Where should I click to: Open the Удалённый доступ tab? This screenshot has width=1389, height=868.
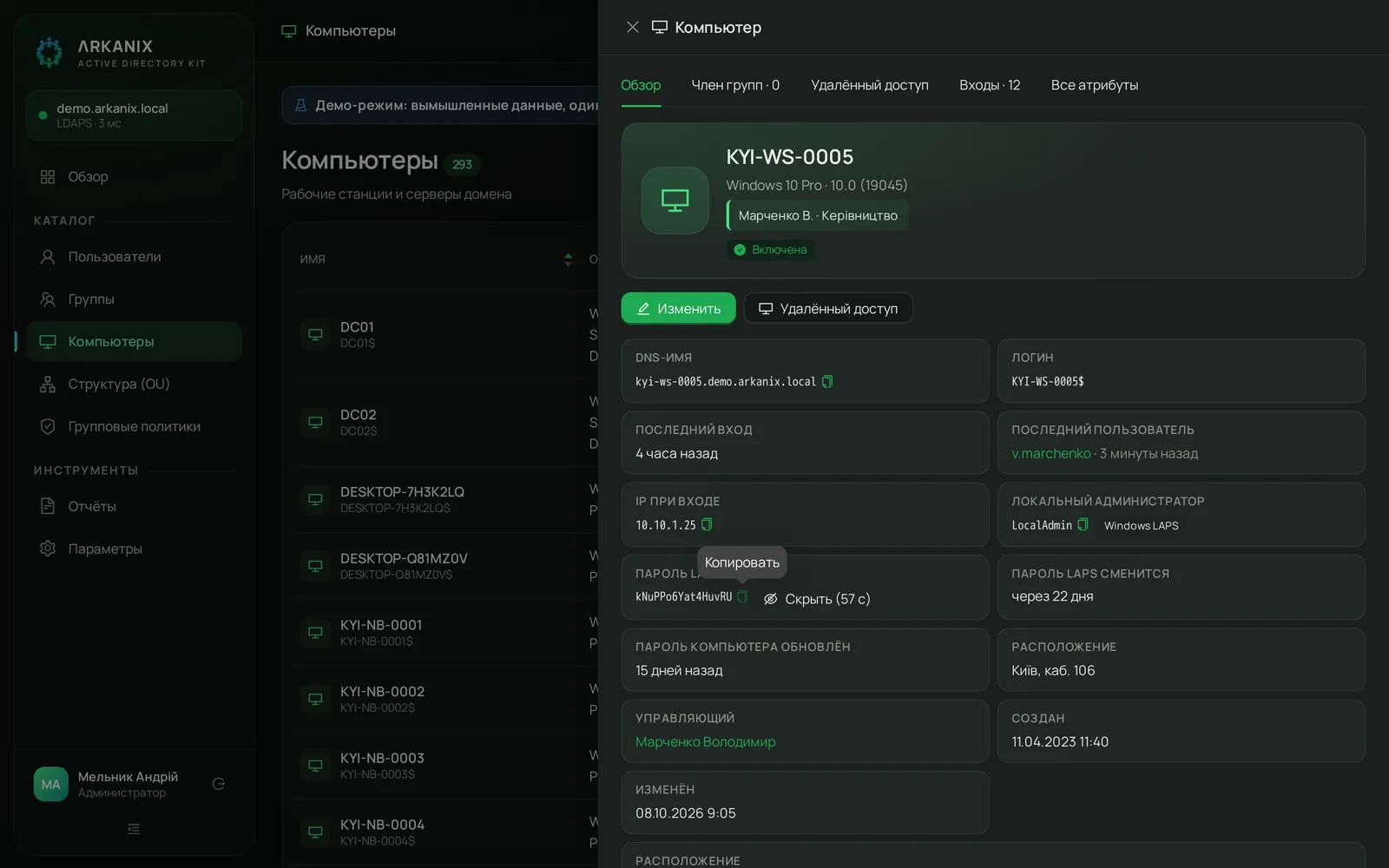(870, 85)
